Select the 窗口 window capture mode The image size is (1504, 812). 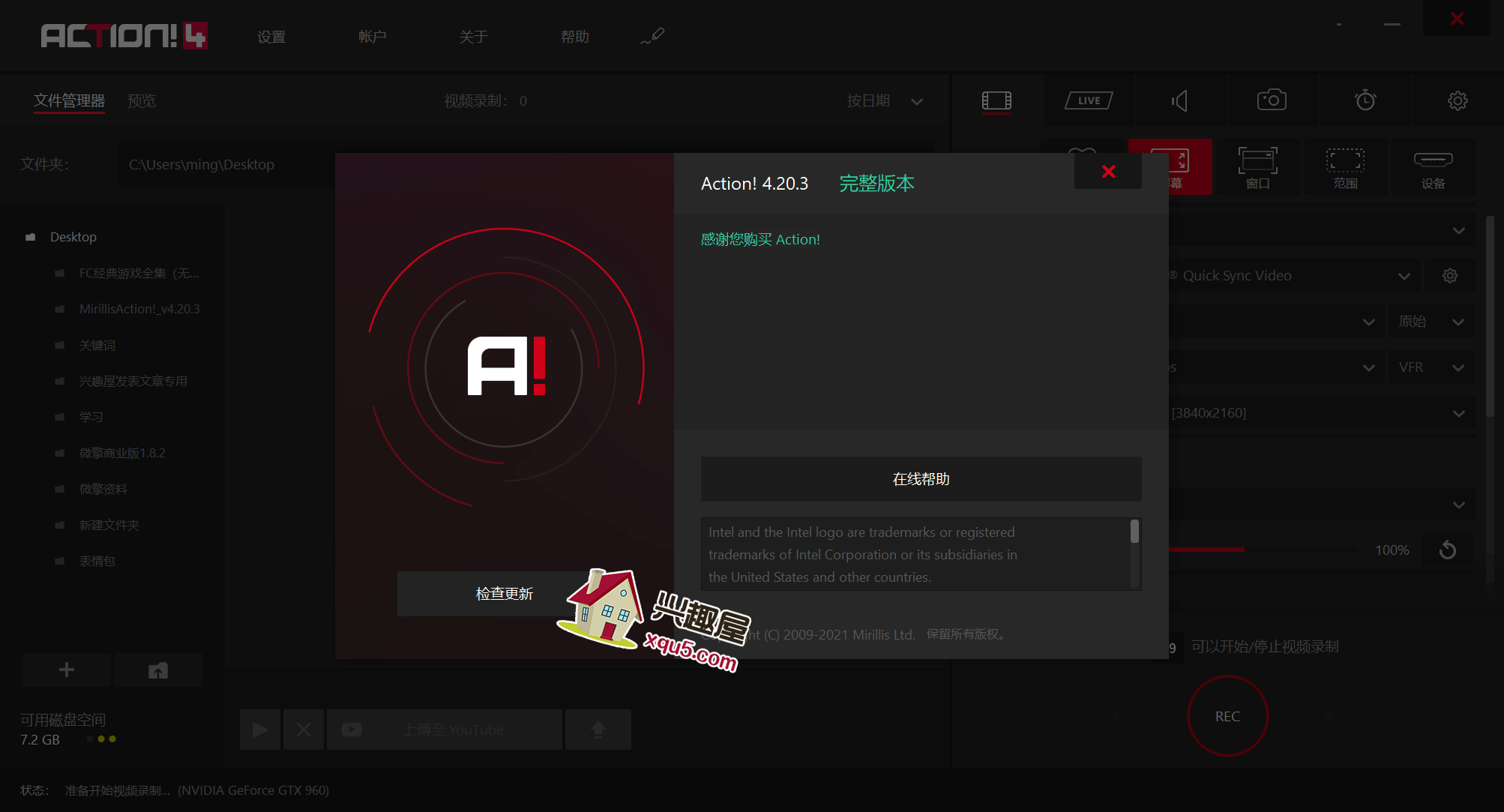[1257, 168]
